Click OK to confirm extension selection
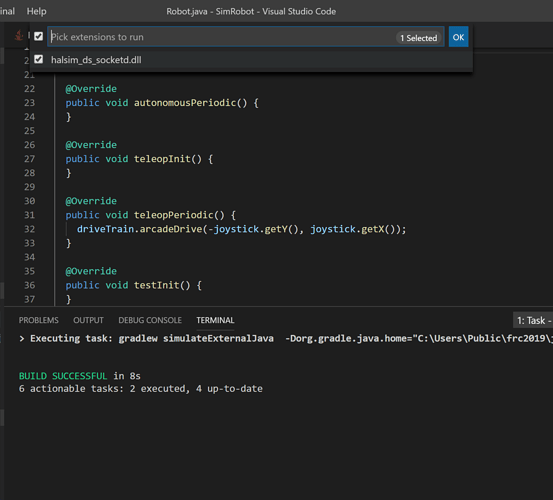 click(458, 37)
